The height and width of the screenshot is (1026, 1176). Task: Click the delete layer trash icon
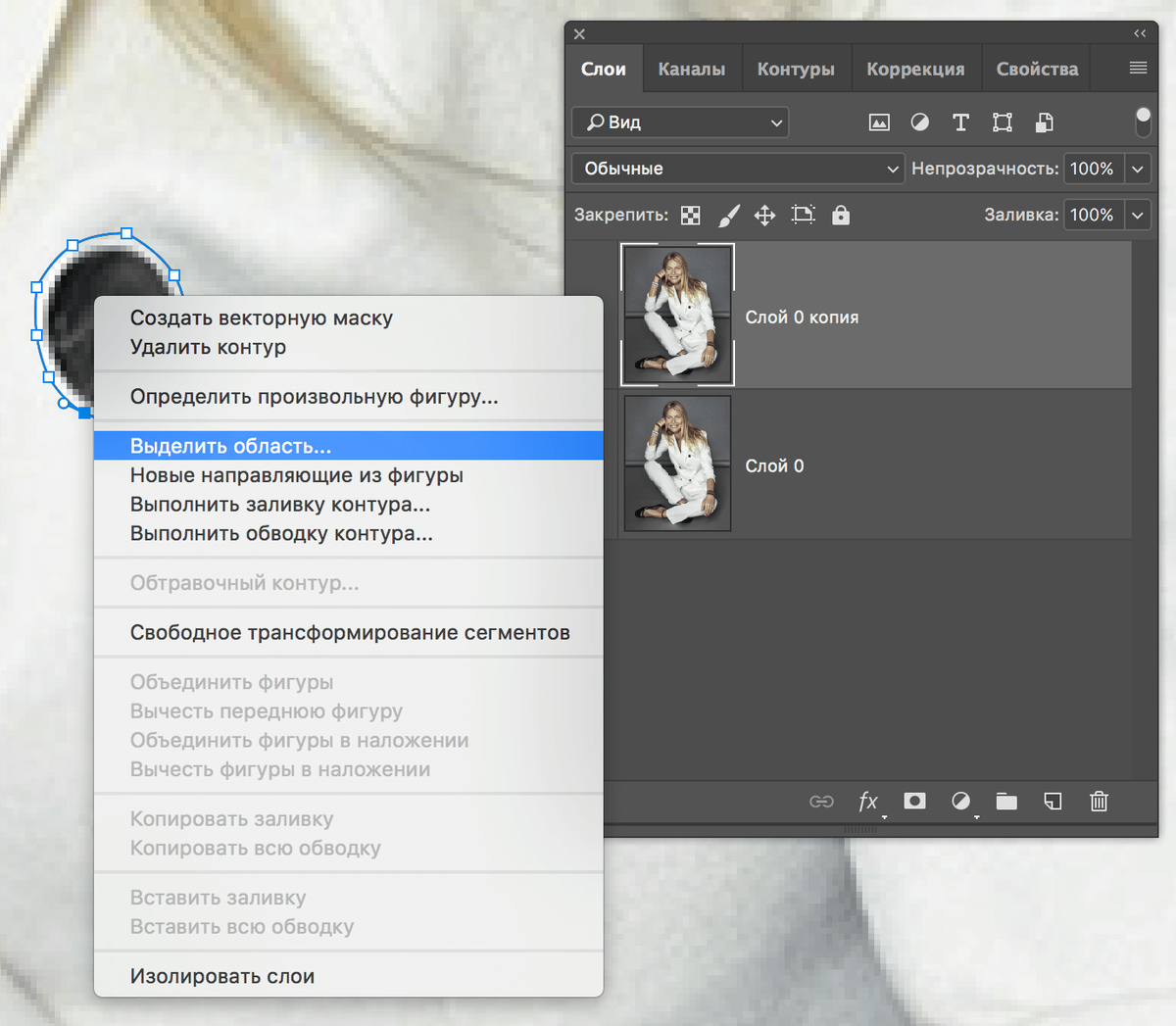click(x=1099, y=802)
